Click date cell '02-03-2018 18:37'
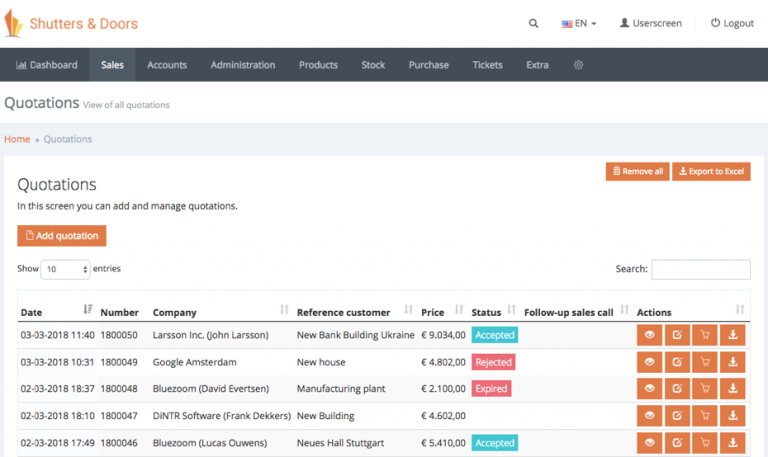This screenshot has width=768, height=457. pos(57,388)
